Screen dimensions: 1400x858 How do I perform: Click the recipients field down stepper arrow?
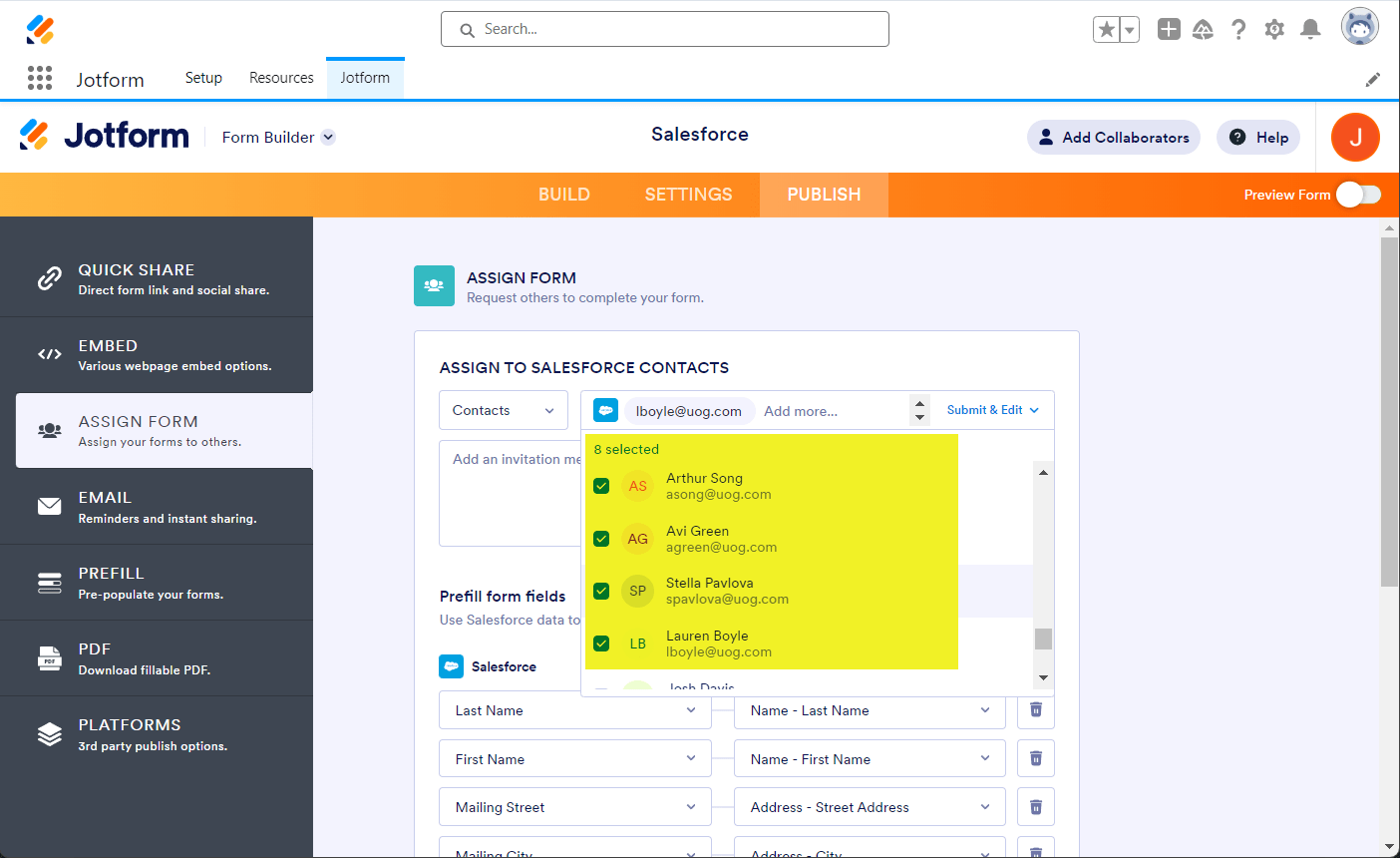click(x=919, y=417)
